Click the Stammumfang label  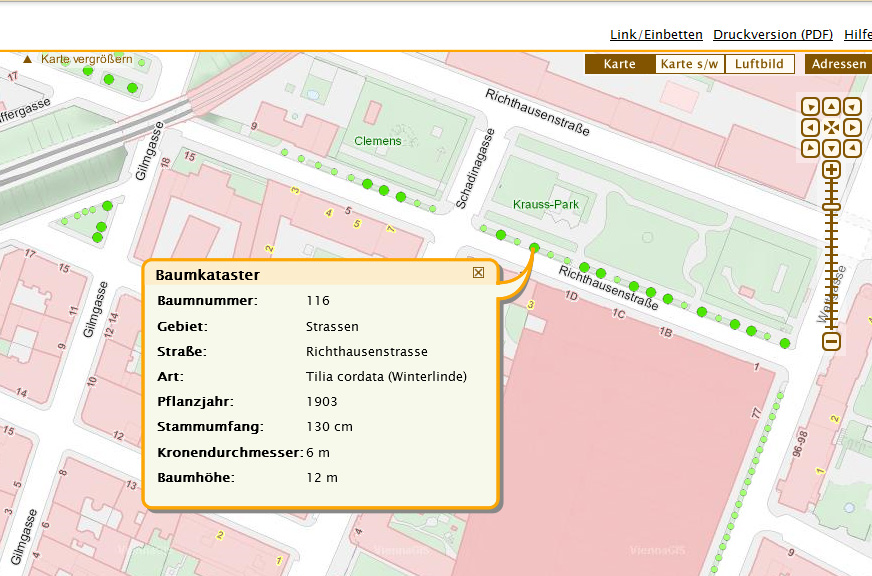[x=210, y=426]
